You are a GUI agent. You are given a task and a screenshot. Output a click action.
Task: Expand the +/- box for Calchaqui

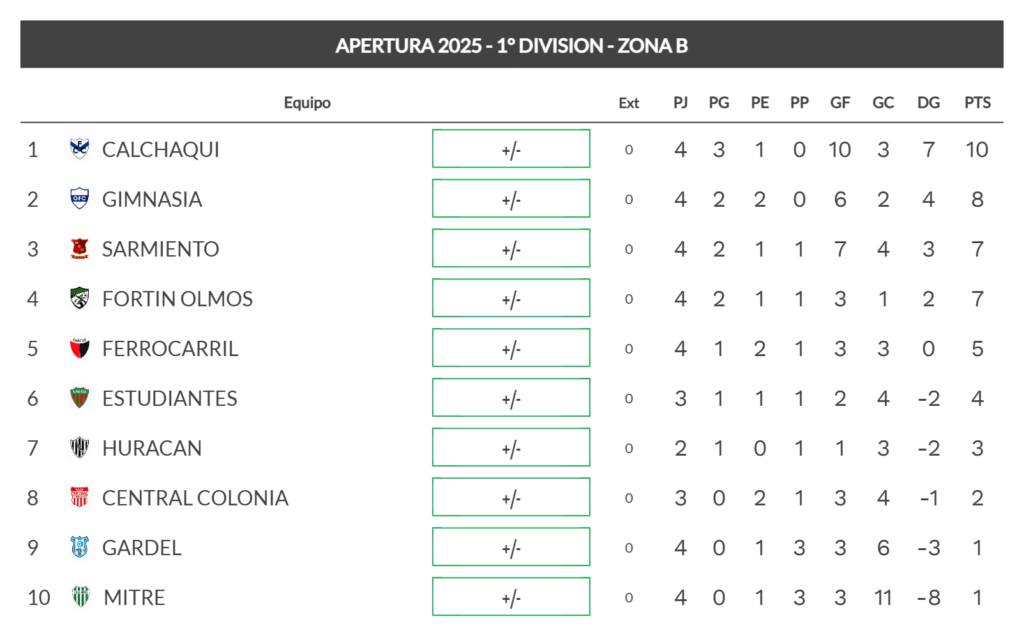[x=511, y=149]
